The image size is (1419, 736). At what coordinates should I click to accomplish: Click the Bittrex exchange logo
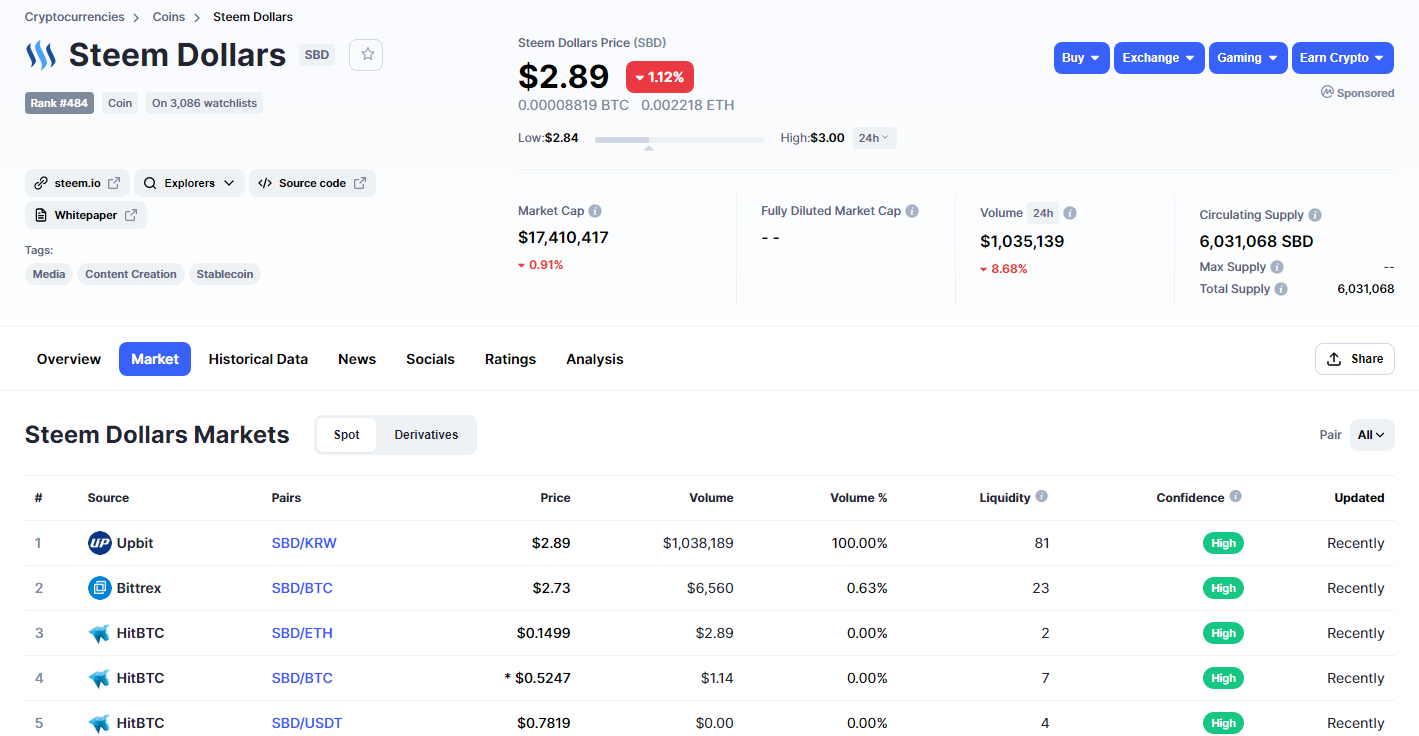click(99, 588)
